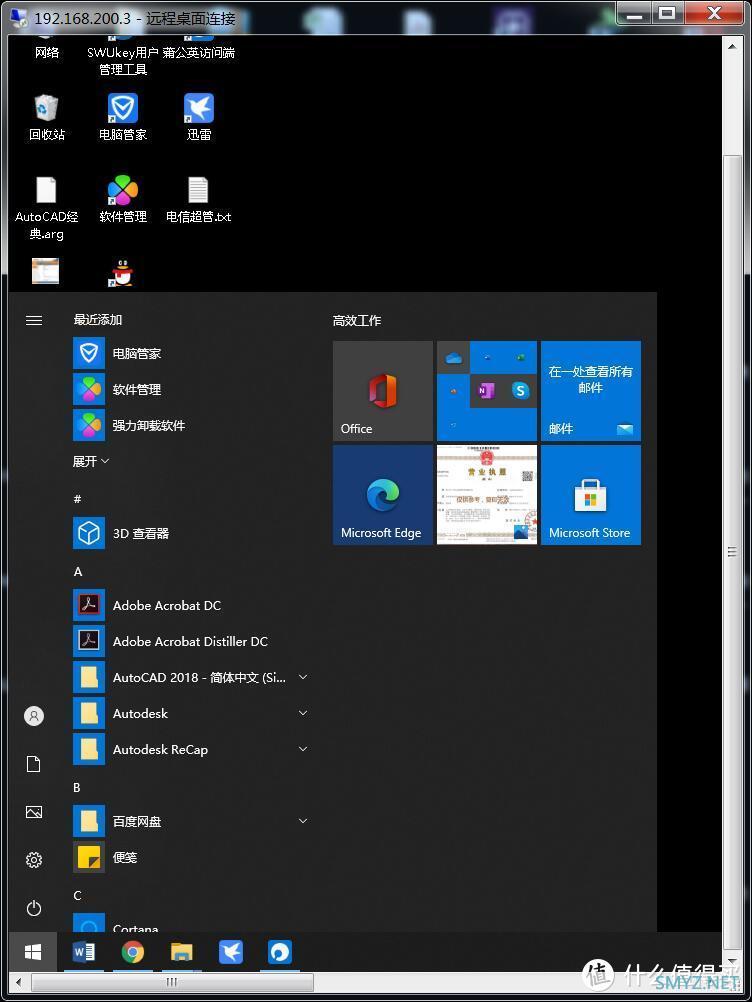
Task: Open the 迅雷 desktop shortcut
Action: (199, 117)
